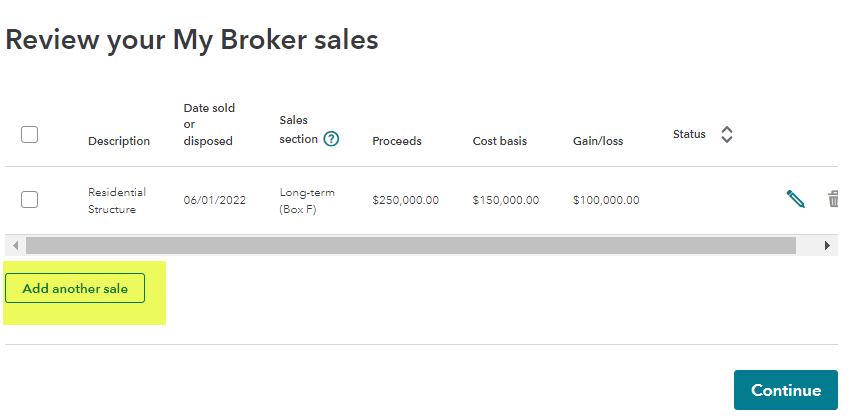
Task: Click the Continue button
Action: (786, 390)
